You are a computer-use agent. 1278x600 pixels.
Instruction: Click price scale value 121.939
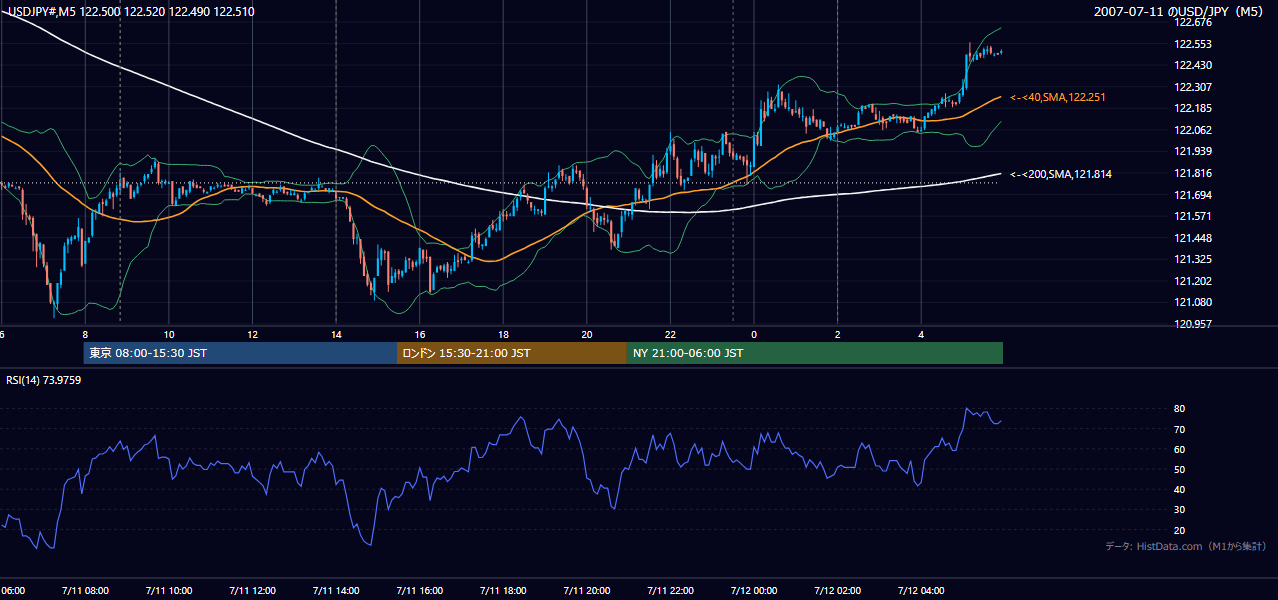(1192, 151)
